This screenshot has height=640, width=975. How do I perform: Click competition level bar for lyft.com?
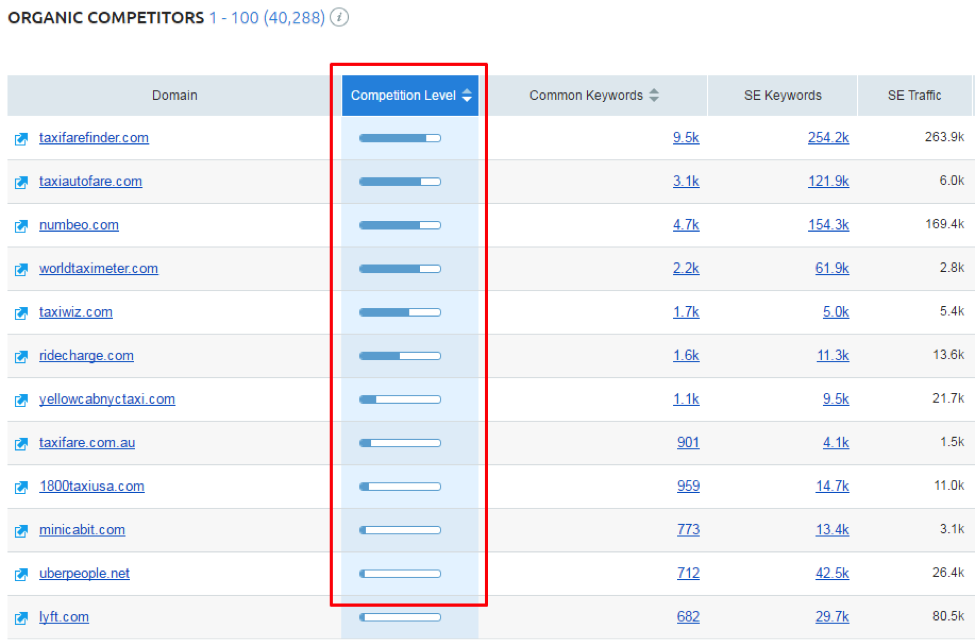pos(400,617)
